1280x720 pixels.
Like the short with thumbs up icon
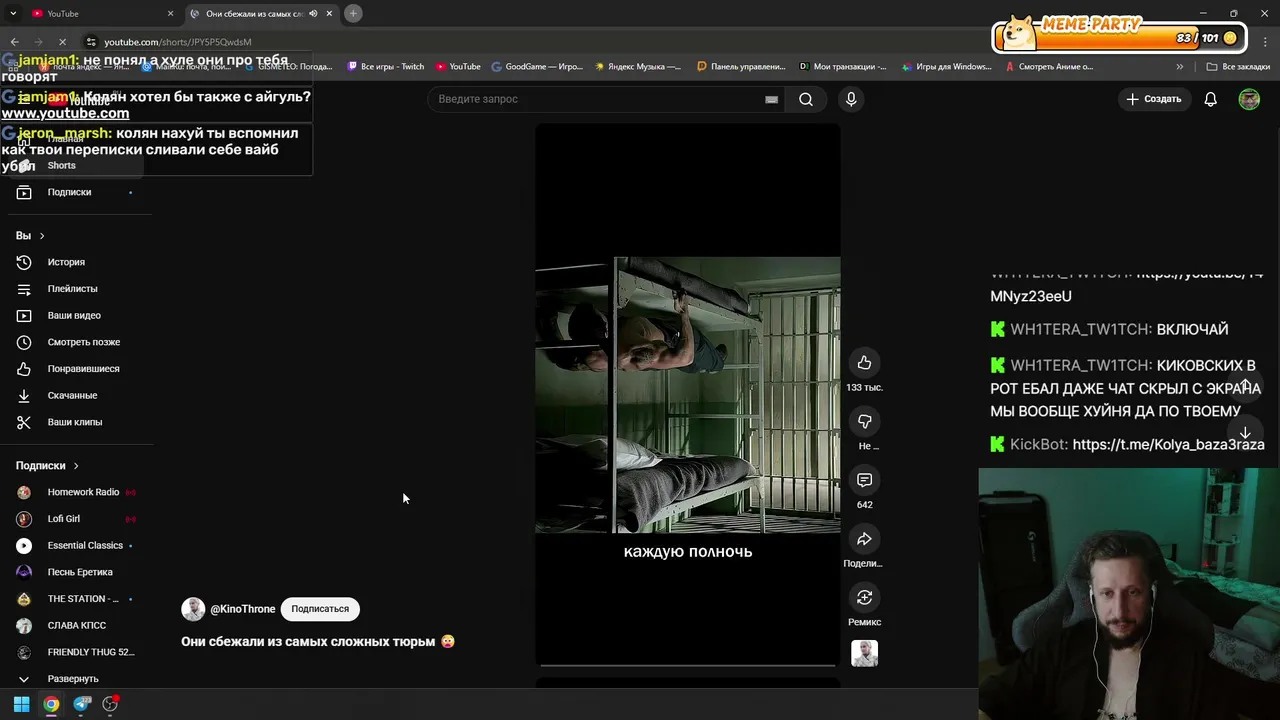point(864,363)
